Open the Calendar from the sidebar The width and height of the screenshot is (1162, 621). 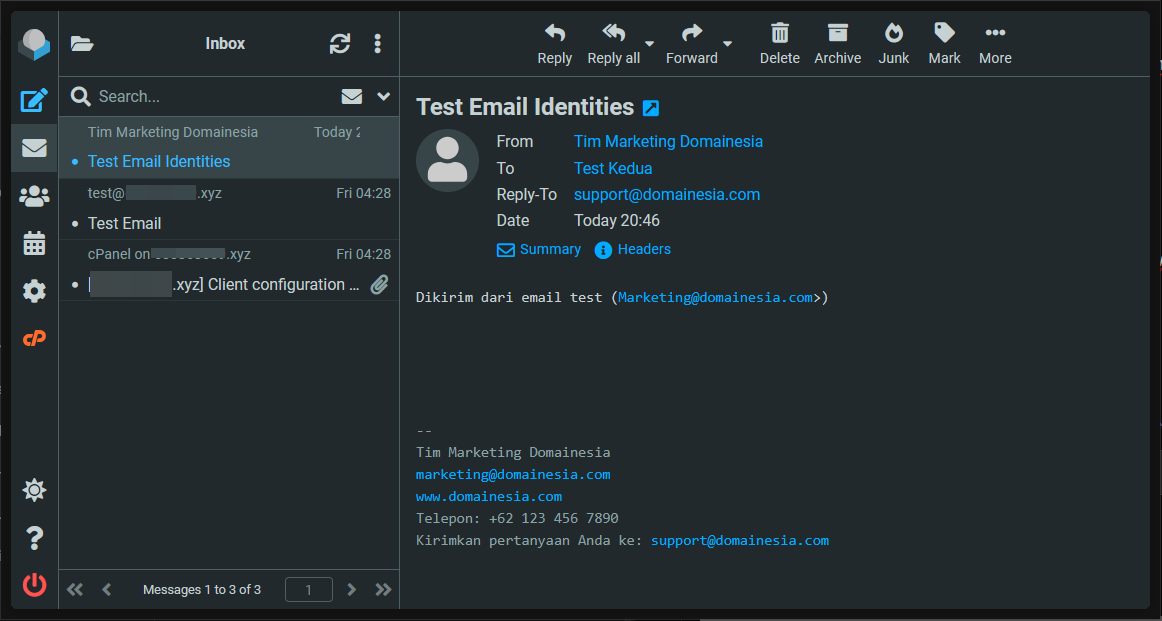34,243
